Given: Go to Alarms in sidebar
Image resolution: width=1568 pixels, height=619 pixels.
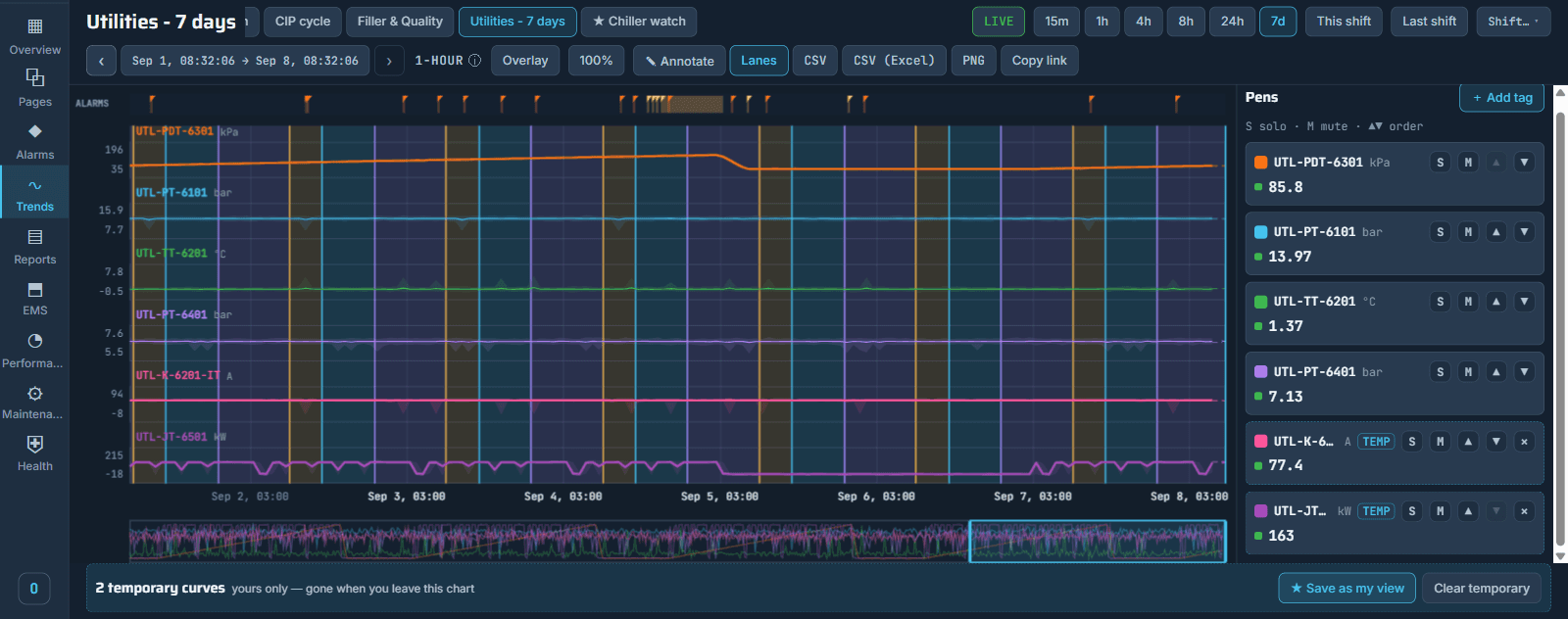Looking at the screenshot, I should tap(34, 141).
